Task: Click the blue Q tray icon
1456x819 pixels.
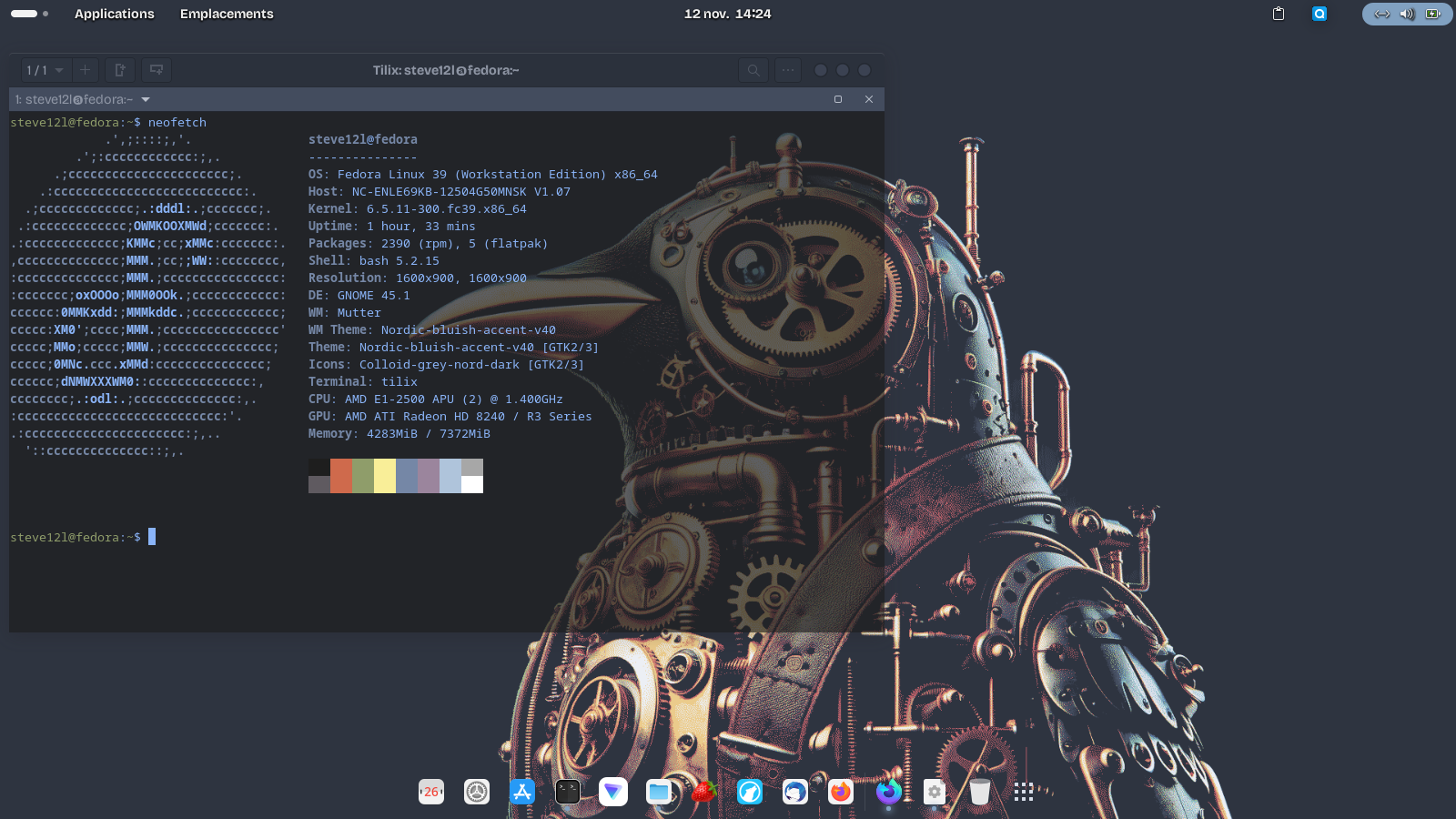Action: click(x=1319, y=14)
